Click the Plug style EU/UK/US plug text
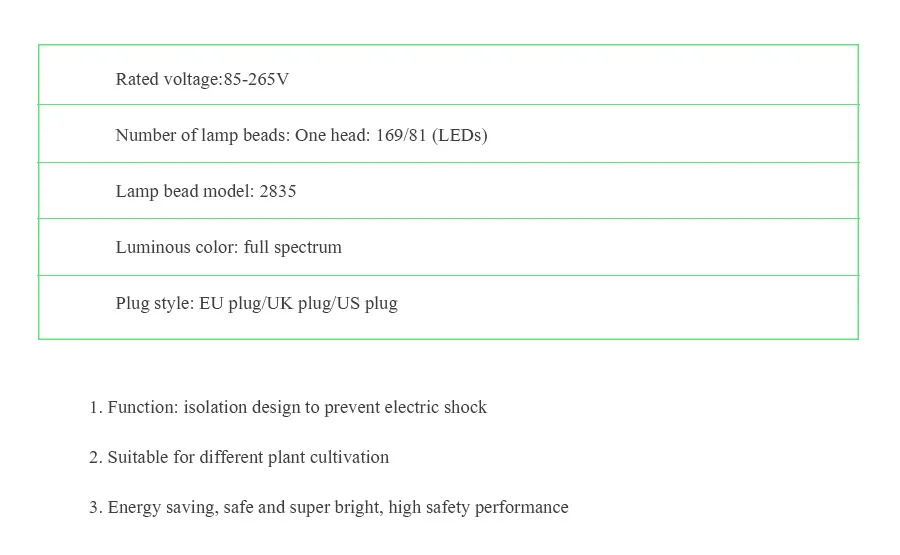The height and width of the screenshot is (555, 900). 257,303
